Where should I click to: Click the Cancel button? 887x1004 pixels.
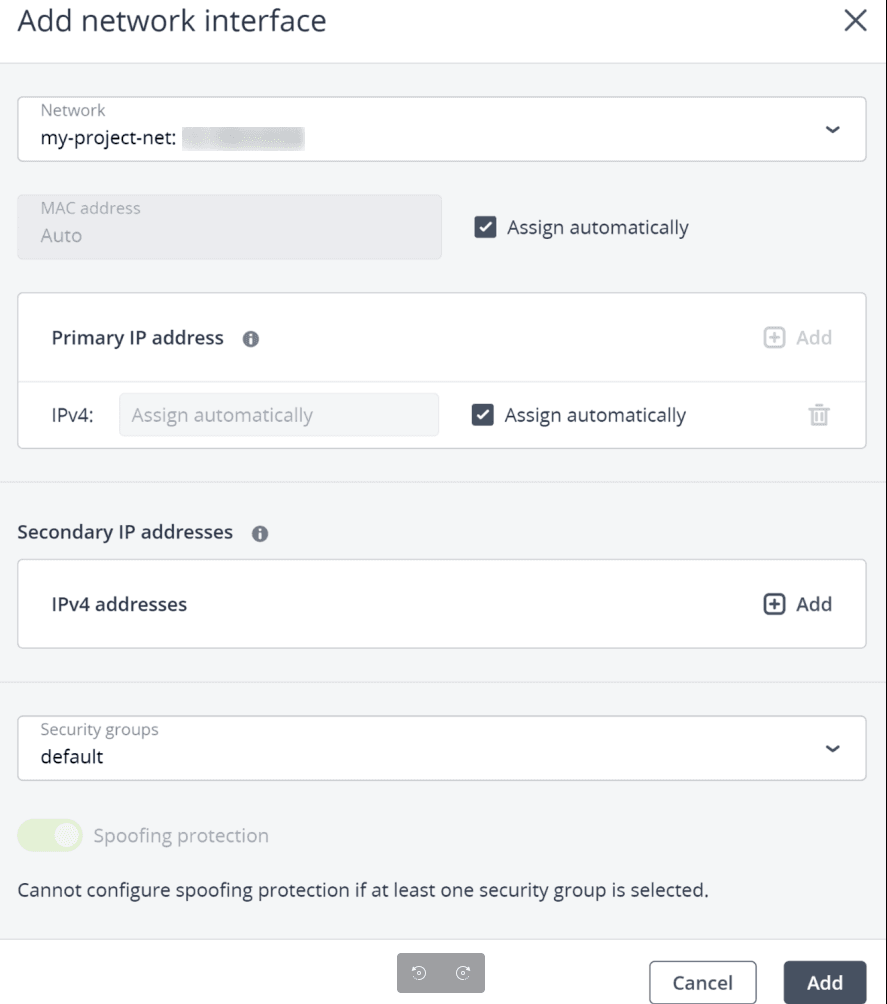pyautogui.click(x=702, y=982)
